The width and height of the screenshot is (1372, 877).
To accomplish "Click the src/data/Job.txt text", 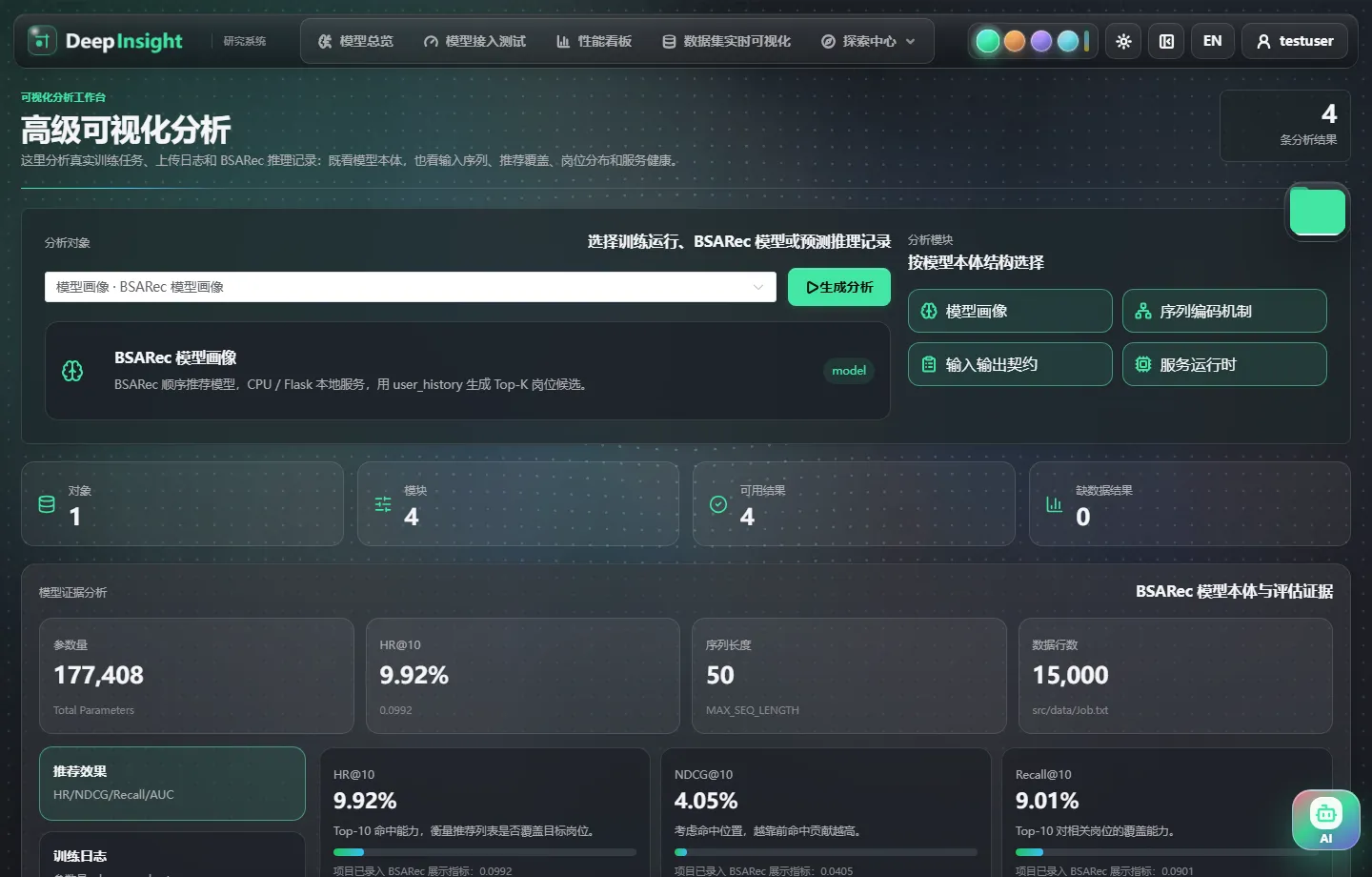I will click(1070, 710).
